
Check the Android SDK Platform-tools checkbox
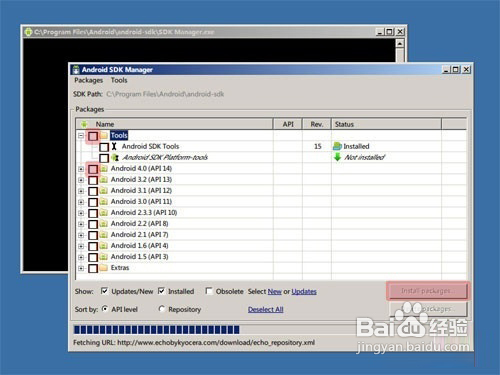[104, 158]
